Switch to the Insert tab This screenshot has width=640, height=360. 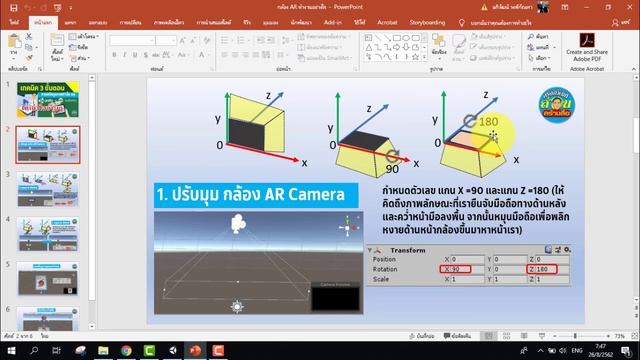[x=71, y=23]
